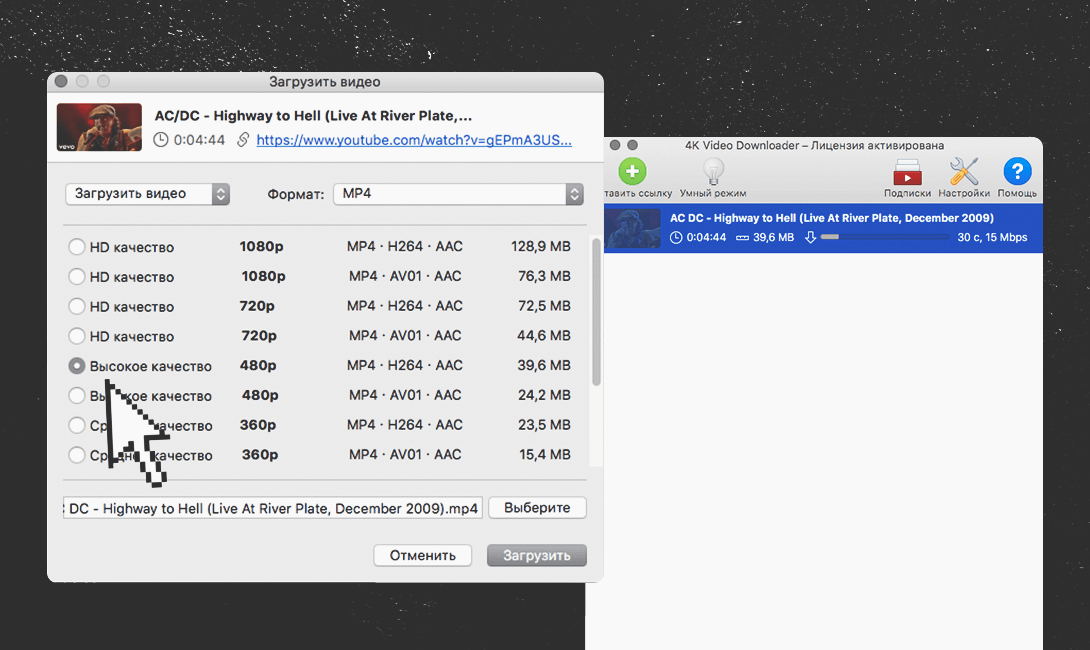Select 360p AV01 15,4 MB radio button
The width and height of the screenshot is (1090, 650).
click(x=76, y=455)
